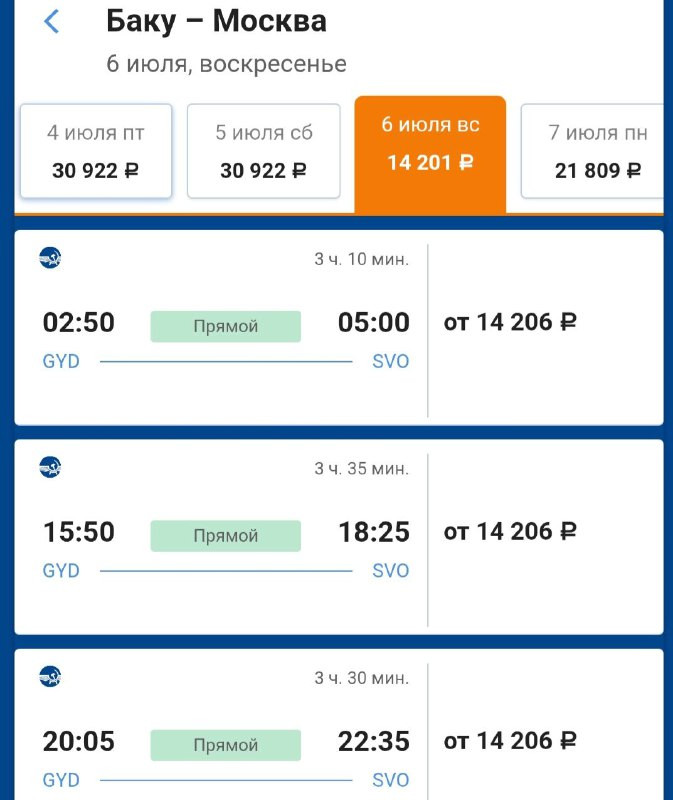Open the 02:50 to 05:00 flight card
The height and width of the screenshot is (800, 673).
(x=339, y=328)
